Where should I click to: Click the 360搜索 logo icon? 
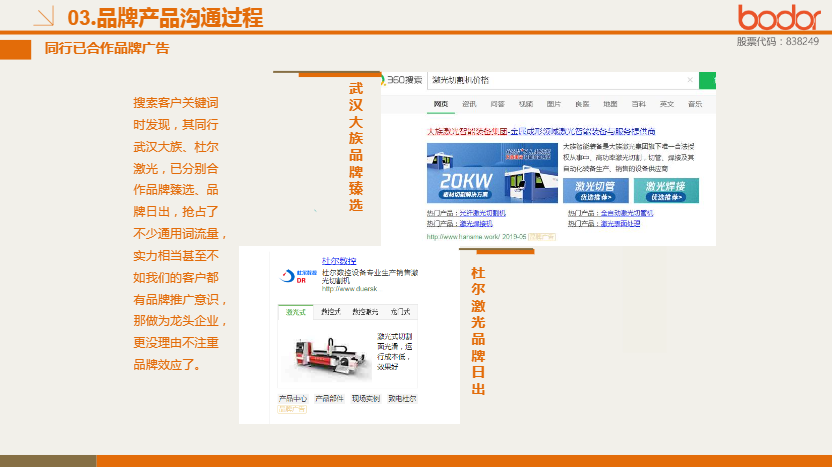(x=402, y=80)
